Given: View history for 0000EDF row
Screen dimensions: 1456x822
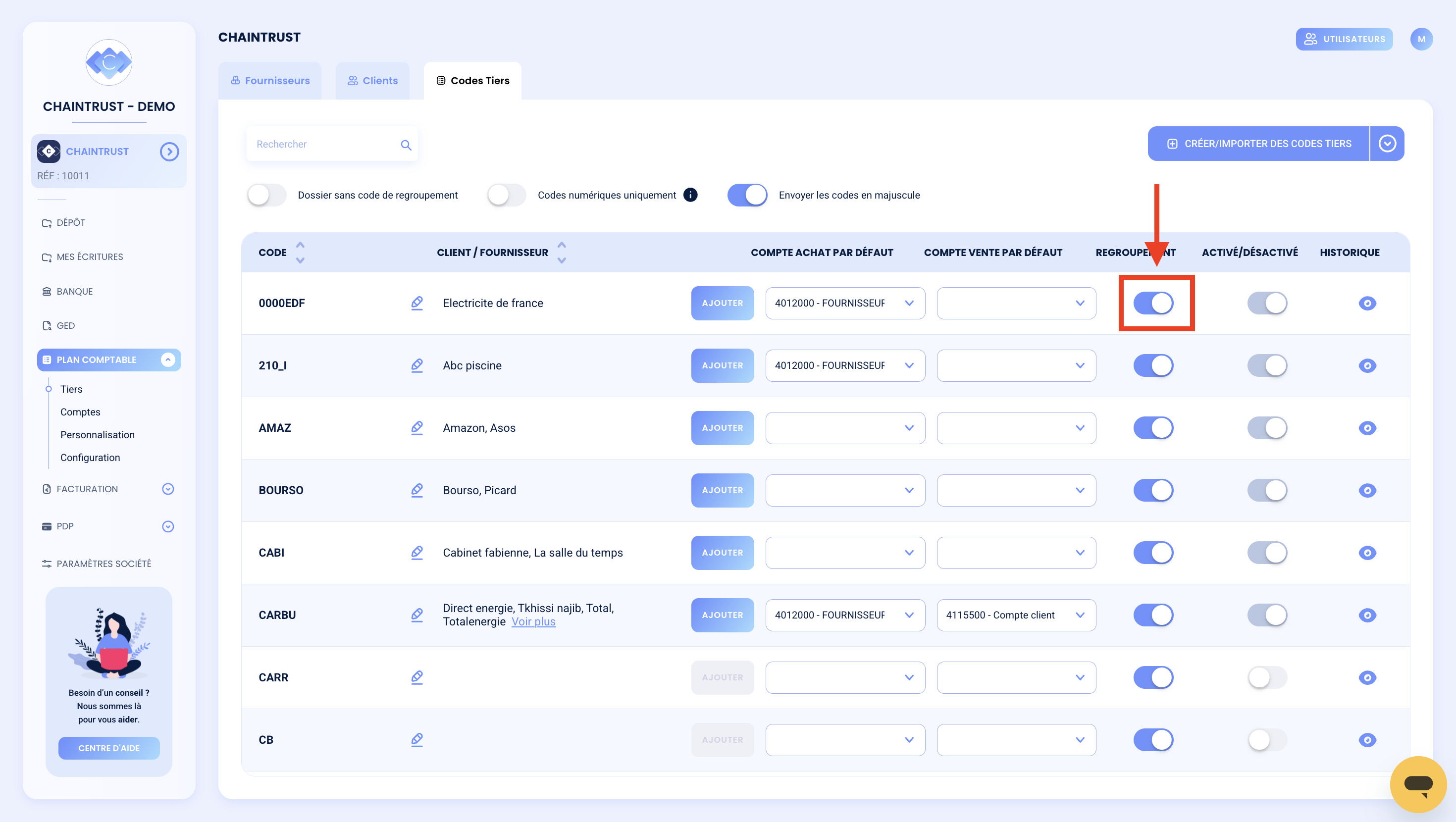Looking at the screenshot, I should point(1367,304).
